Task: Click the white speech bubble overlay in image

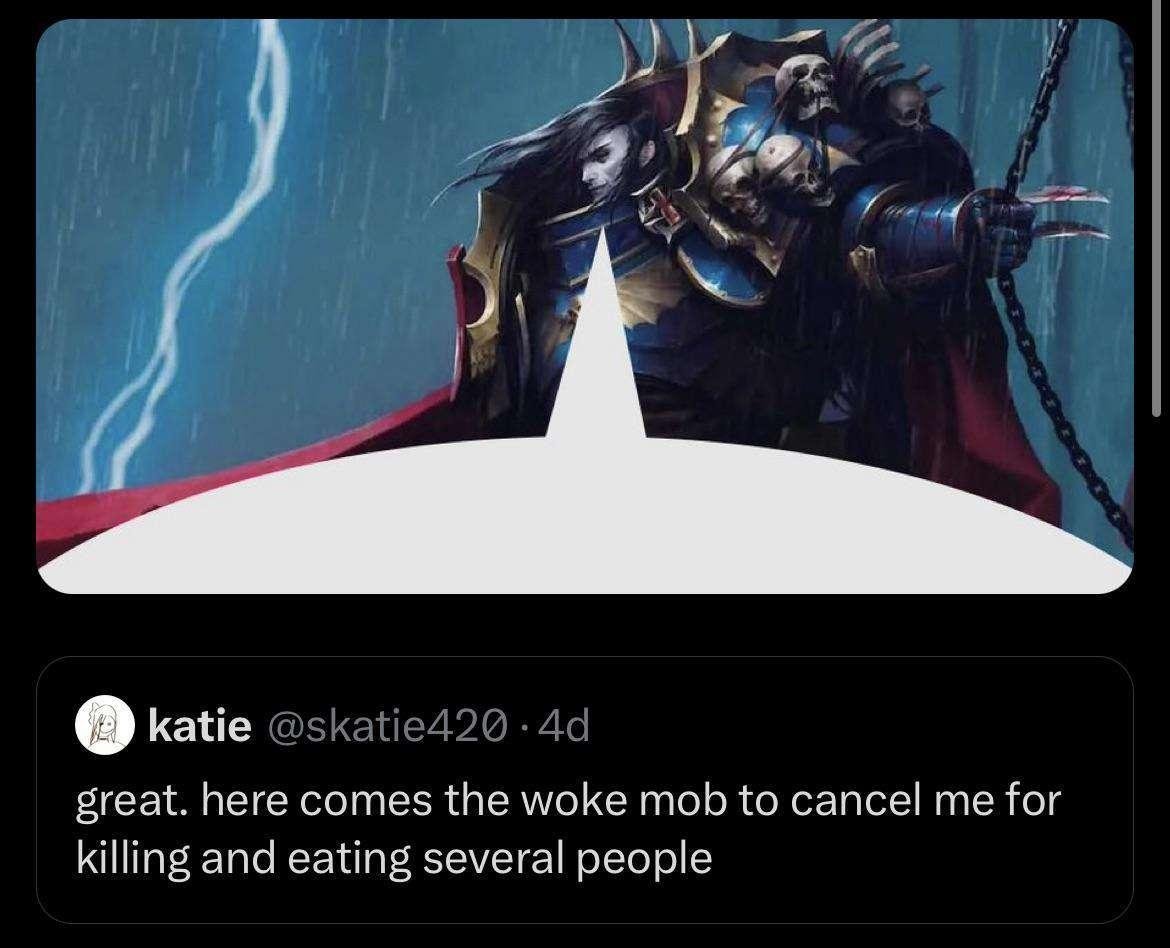Action: [x=584, y=515]
